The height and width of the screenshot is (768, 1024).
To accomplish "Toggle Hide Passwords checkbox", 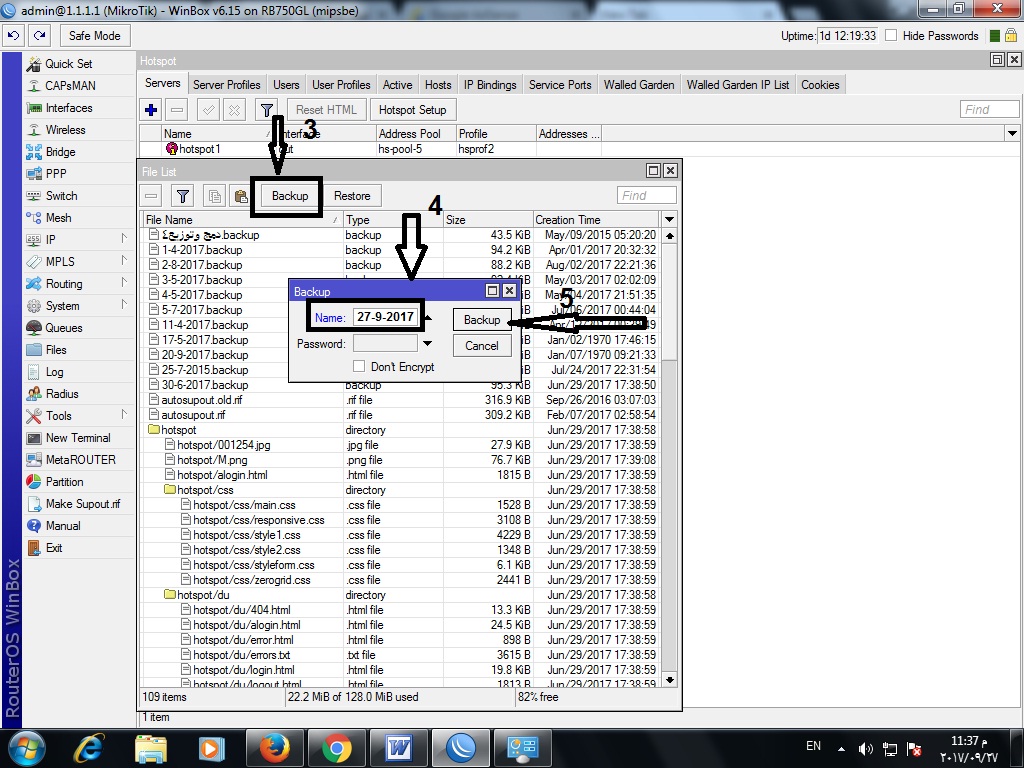I will (x=891, y=36).
